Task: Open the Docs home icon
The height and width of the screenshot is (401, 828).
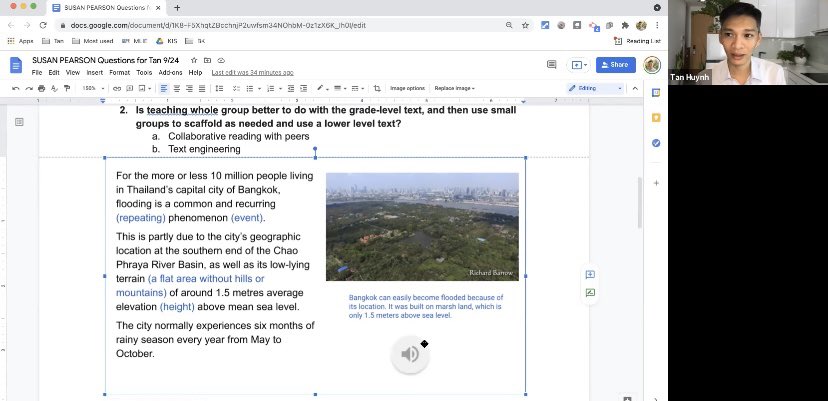Action: click(x=16, y=65)
